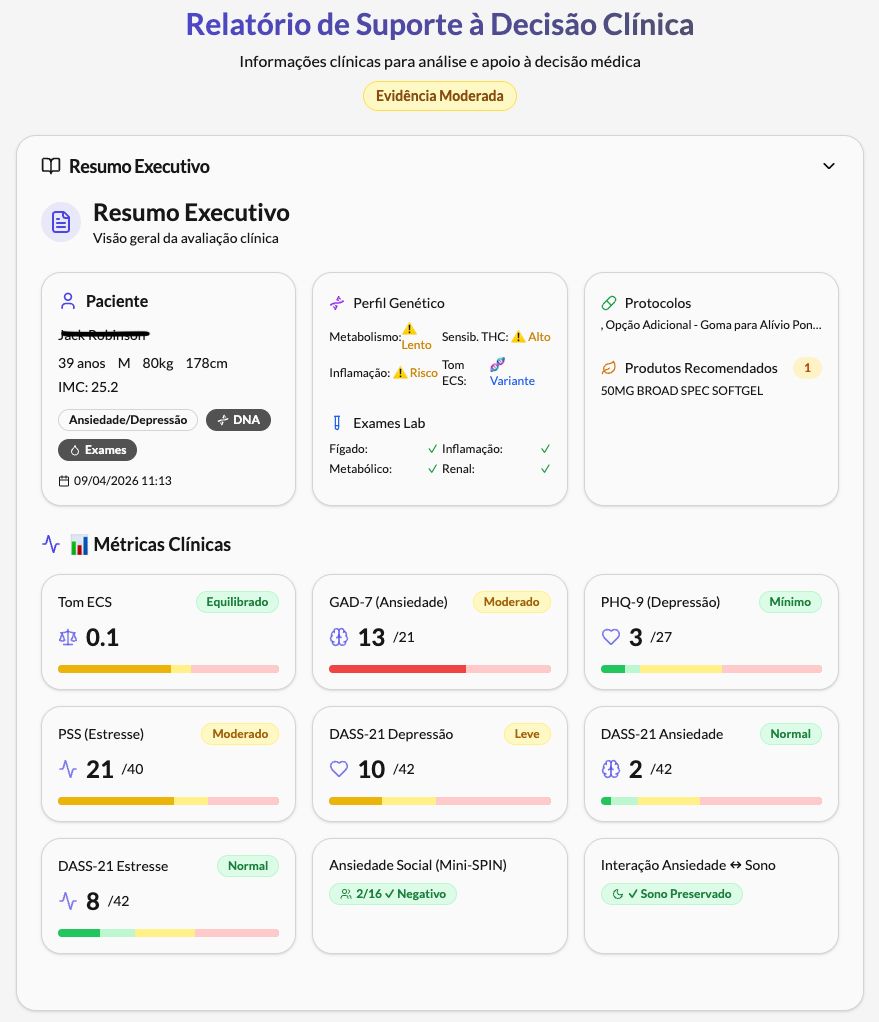Click the brain icon in GAD-7 card

(x=339, y=637)
